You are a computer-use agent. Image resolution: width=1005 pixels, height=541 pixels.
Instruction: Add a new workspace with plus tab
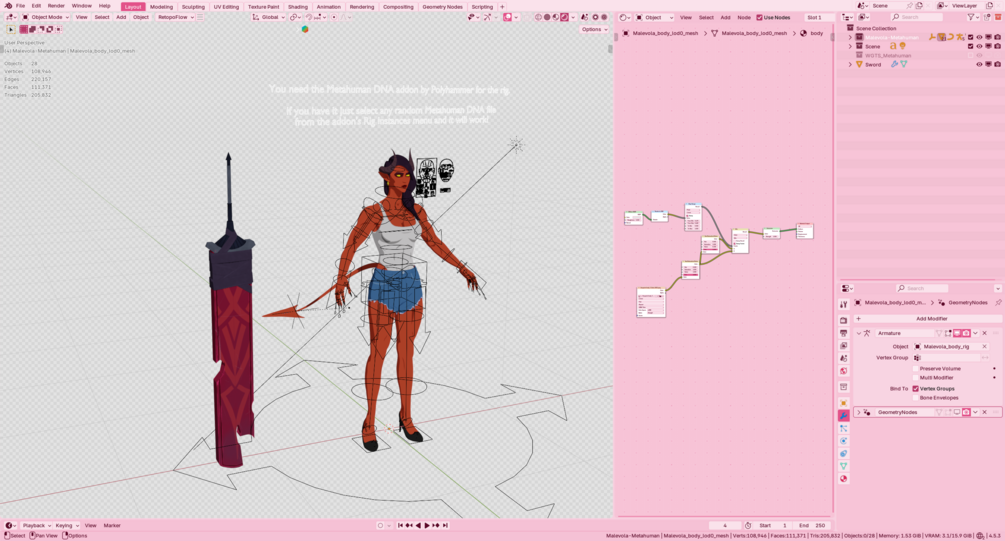point(502,6)
